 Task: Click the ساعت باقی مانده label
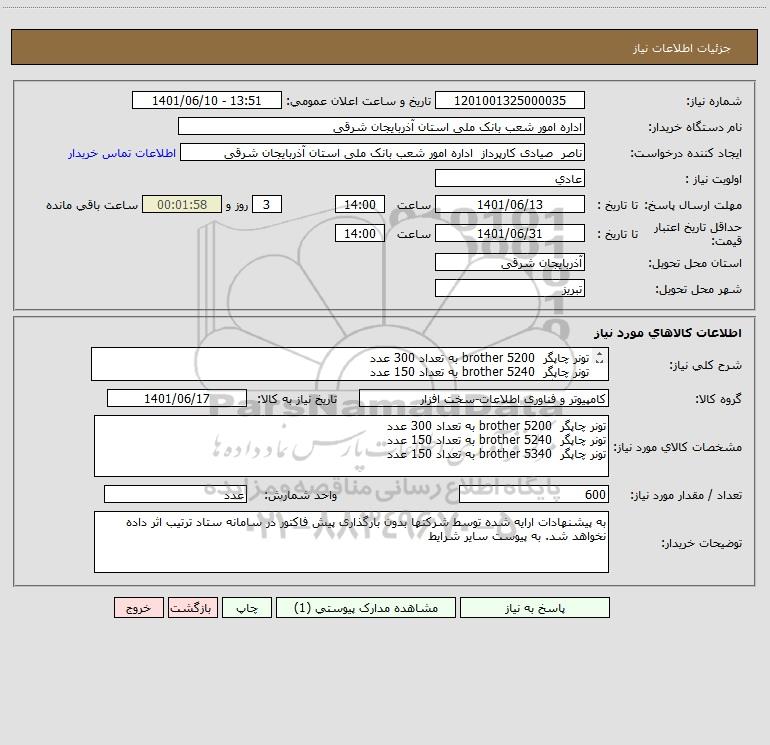pyautogui.click(x=92, y=205)
